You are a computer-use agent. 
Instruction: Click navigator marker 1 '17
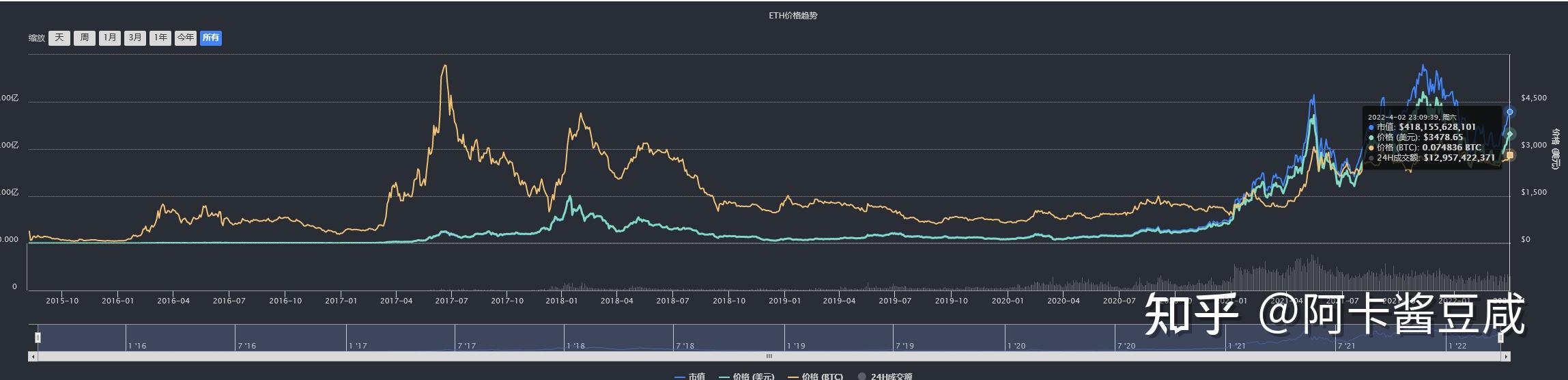358,346
